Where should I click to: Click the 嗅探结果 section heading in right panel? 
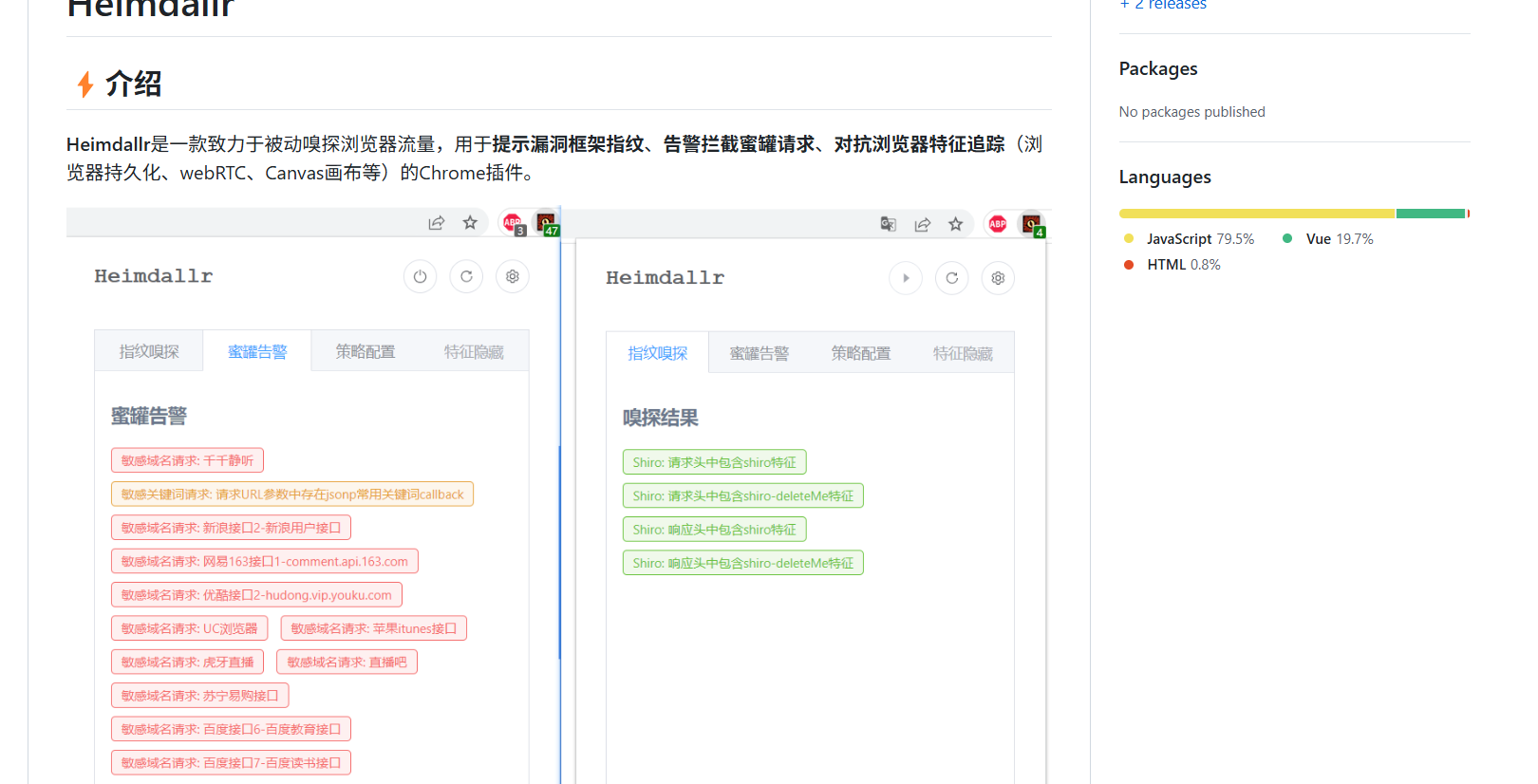[x=661, y=418]
